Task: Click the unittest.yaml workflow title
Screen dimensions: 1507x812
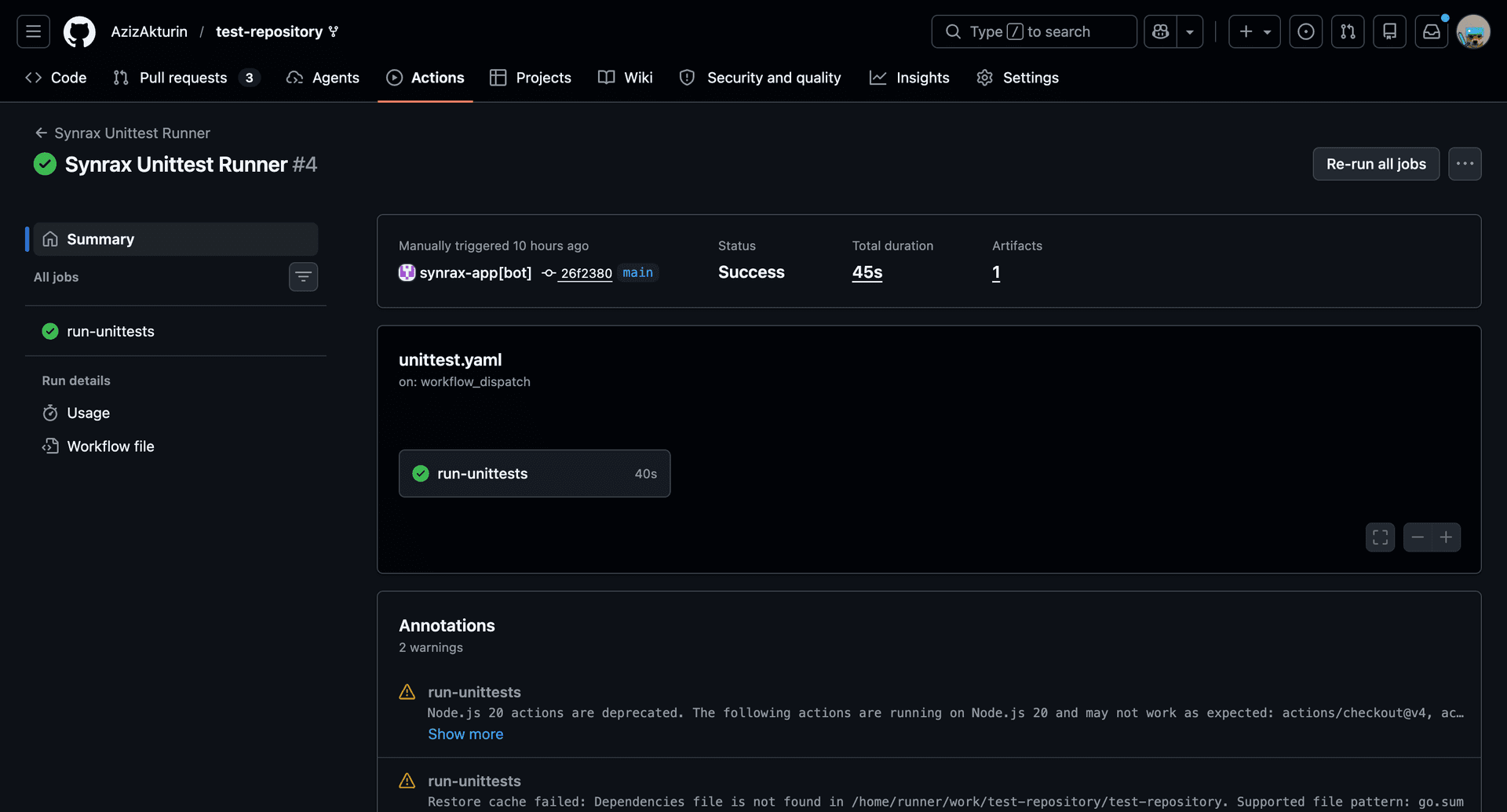Action: click(x=450, y=360)
